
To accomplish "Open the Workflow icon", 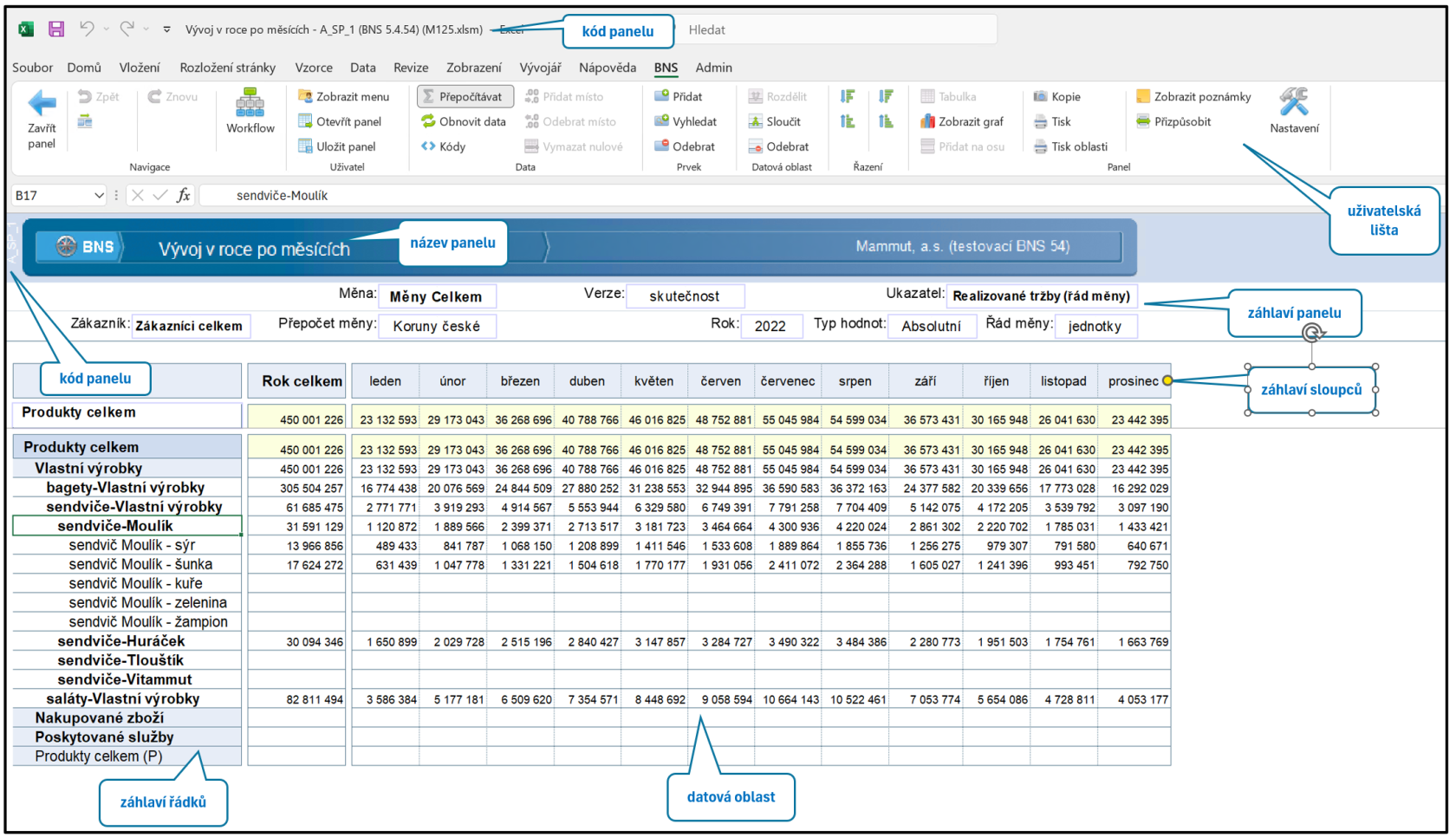I will click(x=250, y=102).
